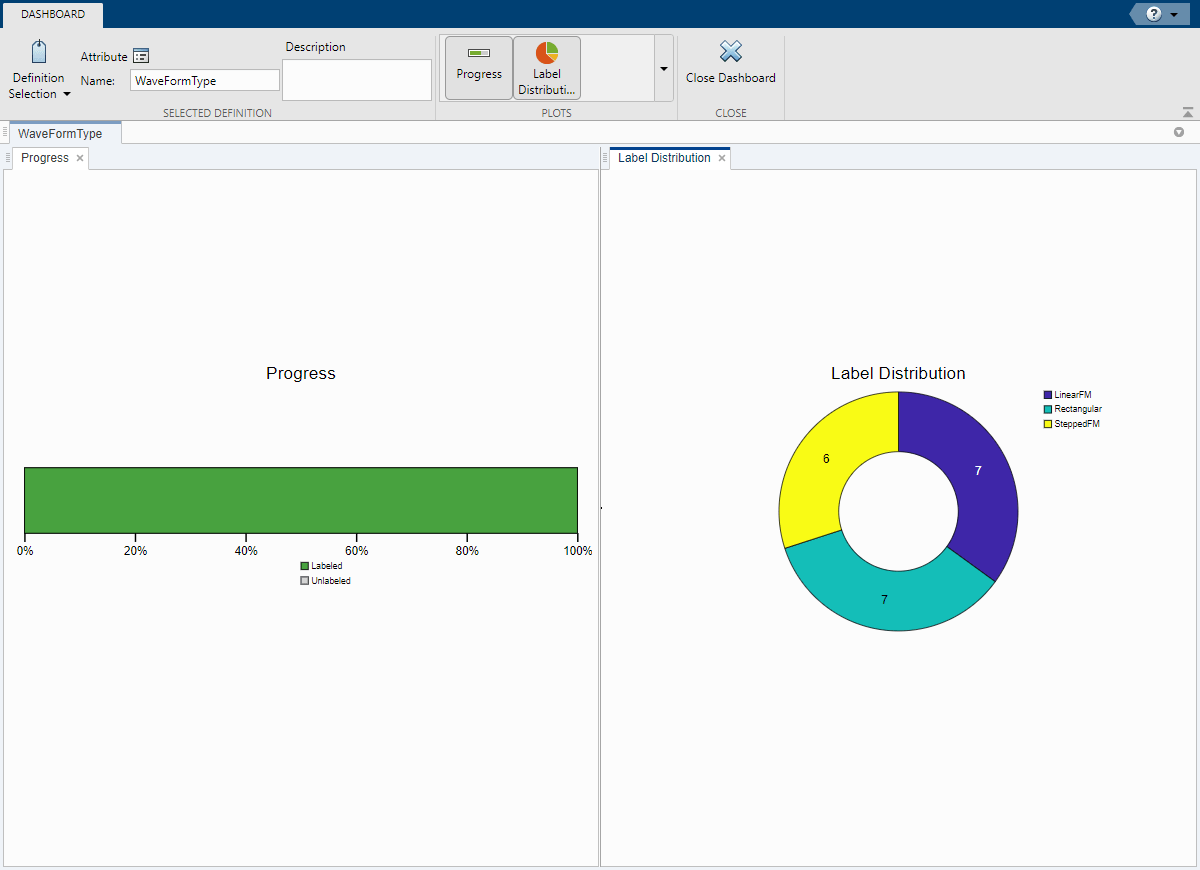Click the Attribute icon beside the Attribute label
This screenshot has height=870, width=1200.
(141, 57)
